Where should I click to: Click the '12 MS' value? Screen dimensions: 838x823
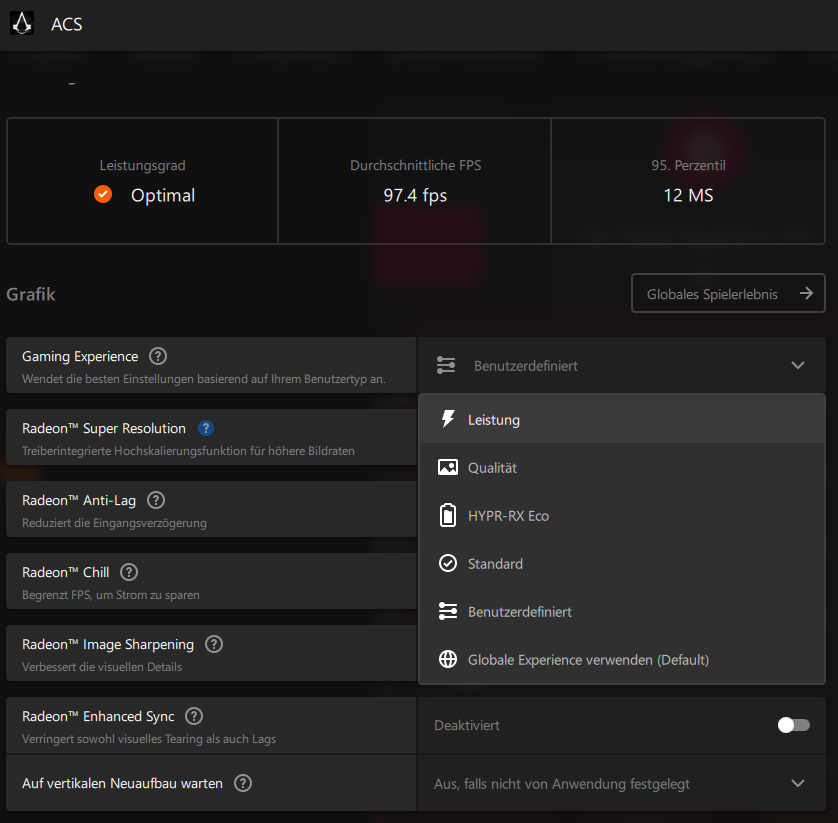(688, 195)
